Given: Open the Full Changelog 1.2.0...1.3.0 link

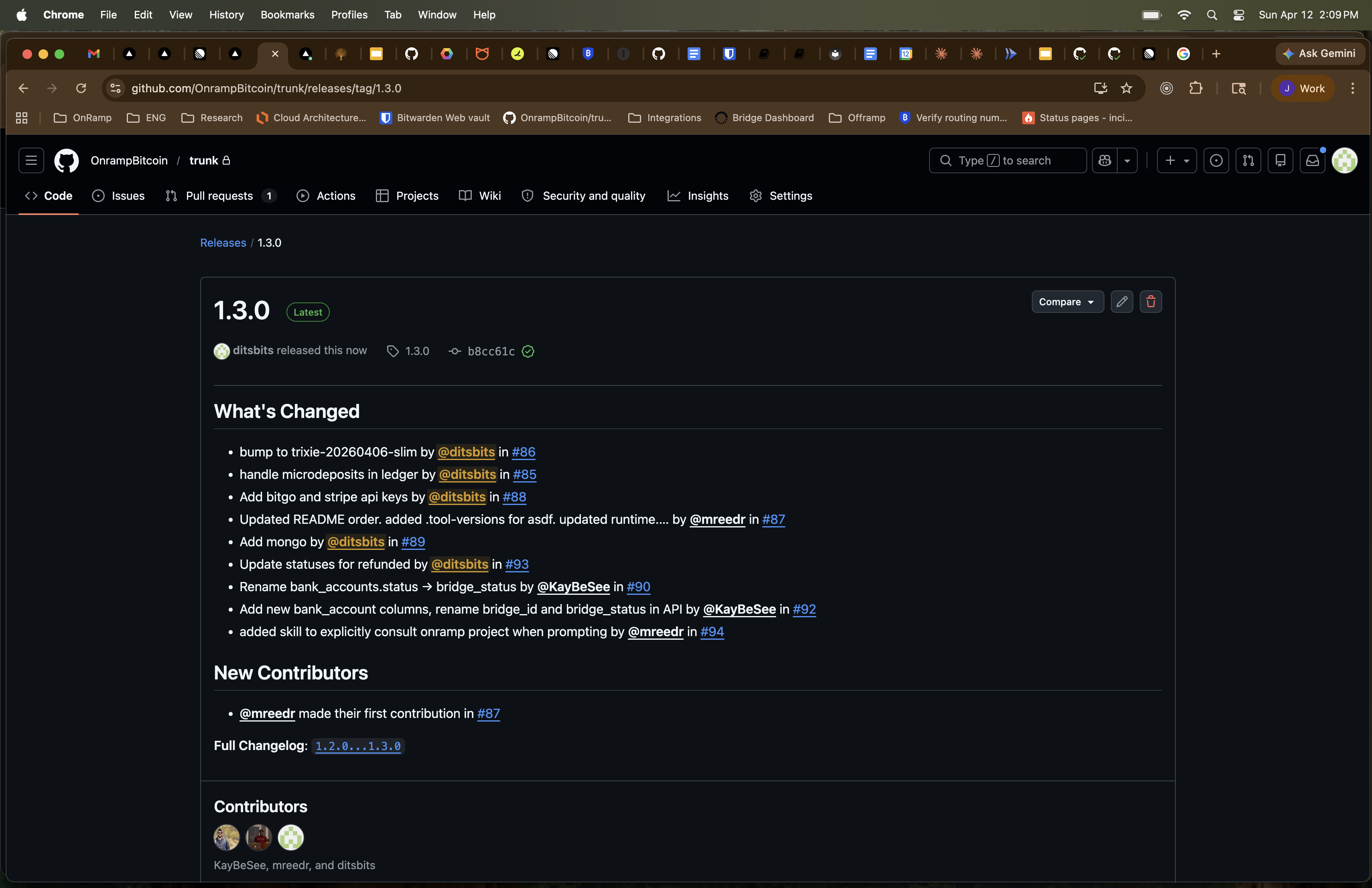Looking at the screenshot, I should pyautogui.click(x=357, y=746).
